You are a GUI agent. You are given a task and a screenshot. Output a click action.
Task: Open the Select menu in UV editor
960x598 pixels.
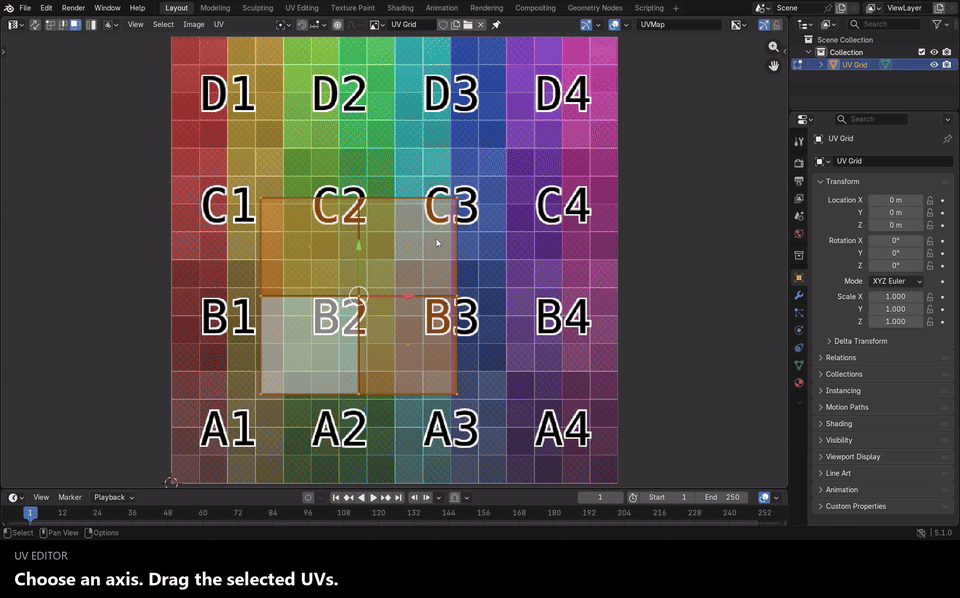click(x=163, y=24)
